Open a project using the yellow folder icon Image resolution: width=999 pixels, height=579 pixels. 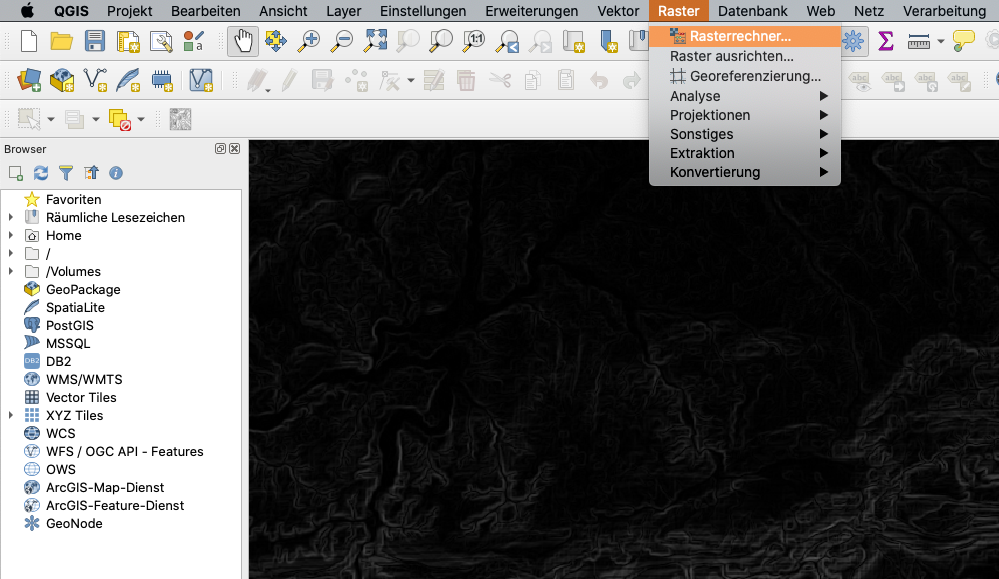point(62,41)
